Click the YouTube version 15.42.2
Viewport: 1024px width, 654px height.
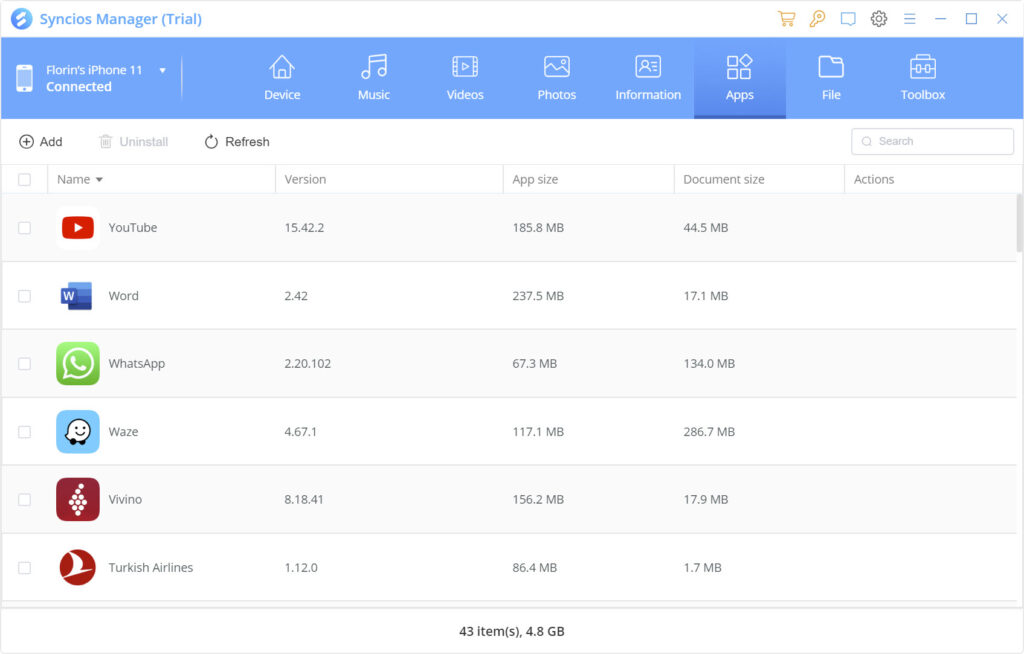[304, 227]
